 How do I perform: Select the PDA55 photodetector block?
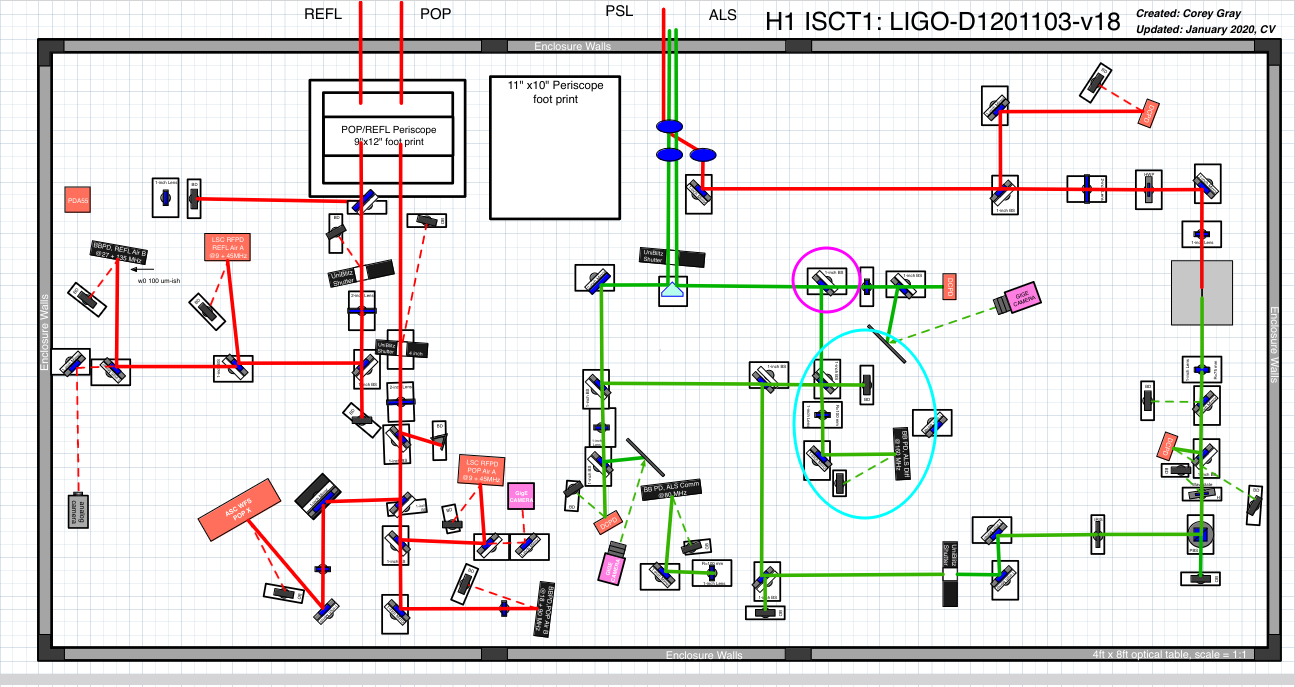pos(79,200)
